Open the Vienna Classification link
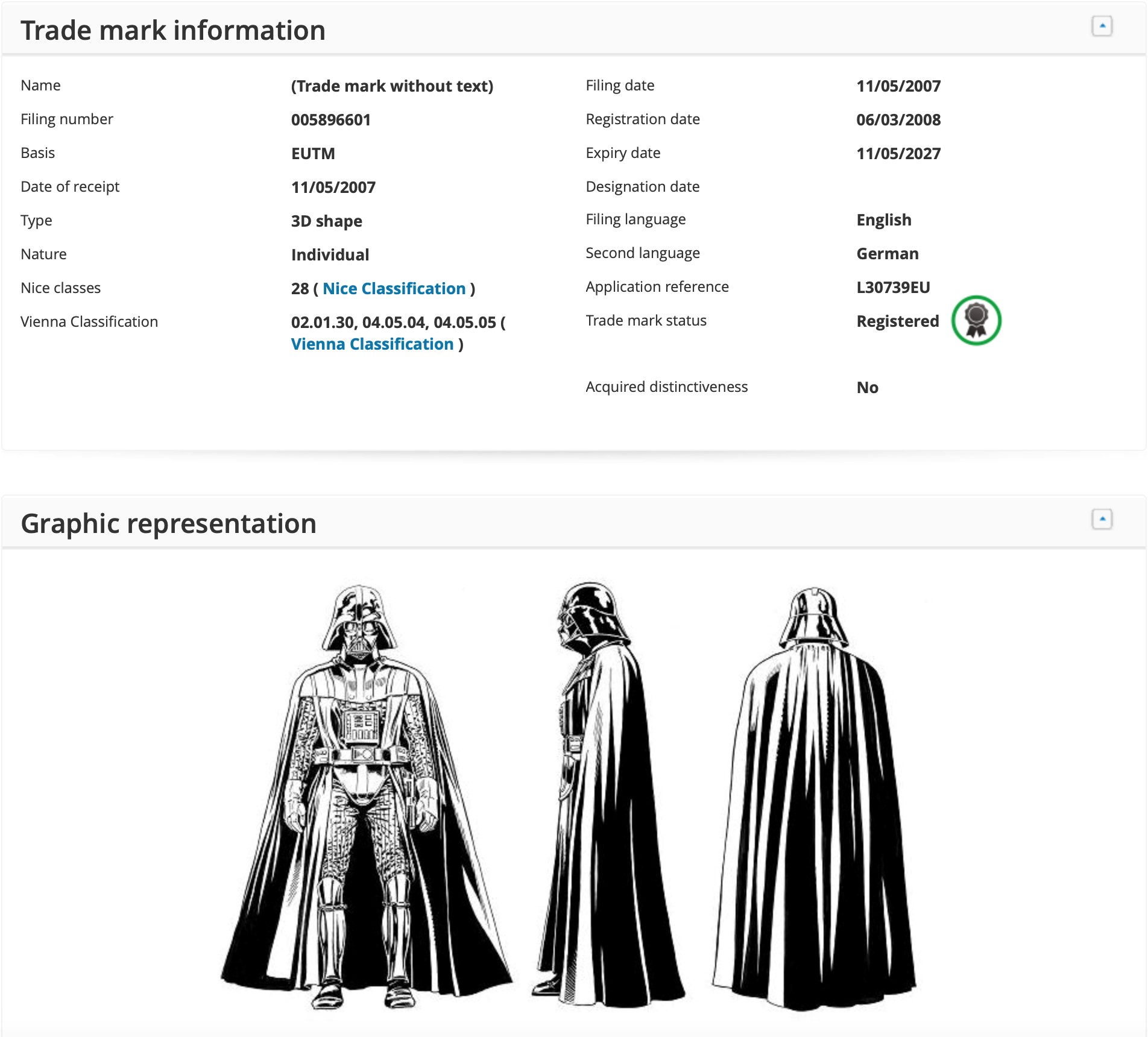Image resolution: width=1148 pixels, height=1037 pixels. pos(372,344)
